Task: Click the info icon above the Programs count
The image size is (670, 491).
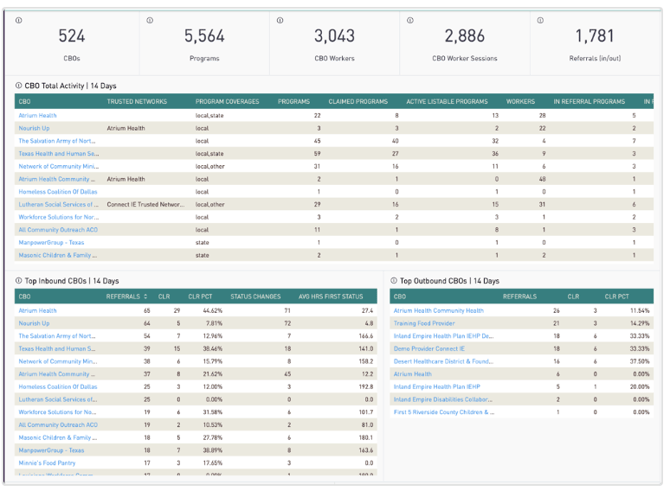Action: pos(150,20)
